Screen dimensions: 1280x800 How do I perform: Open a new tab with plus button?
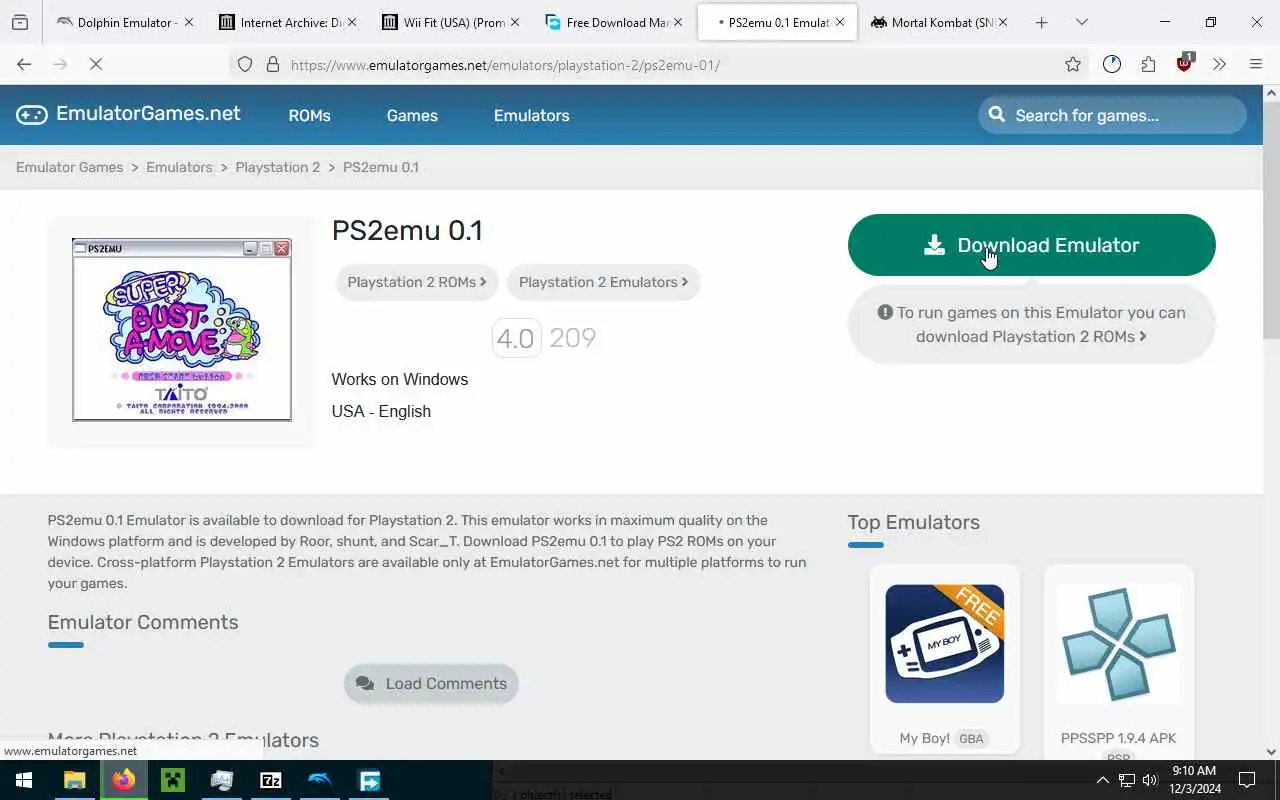(x=1041, y=22)
